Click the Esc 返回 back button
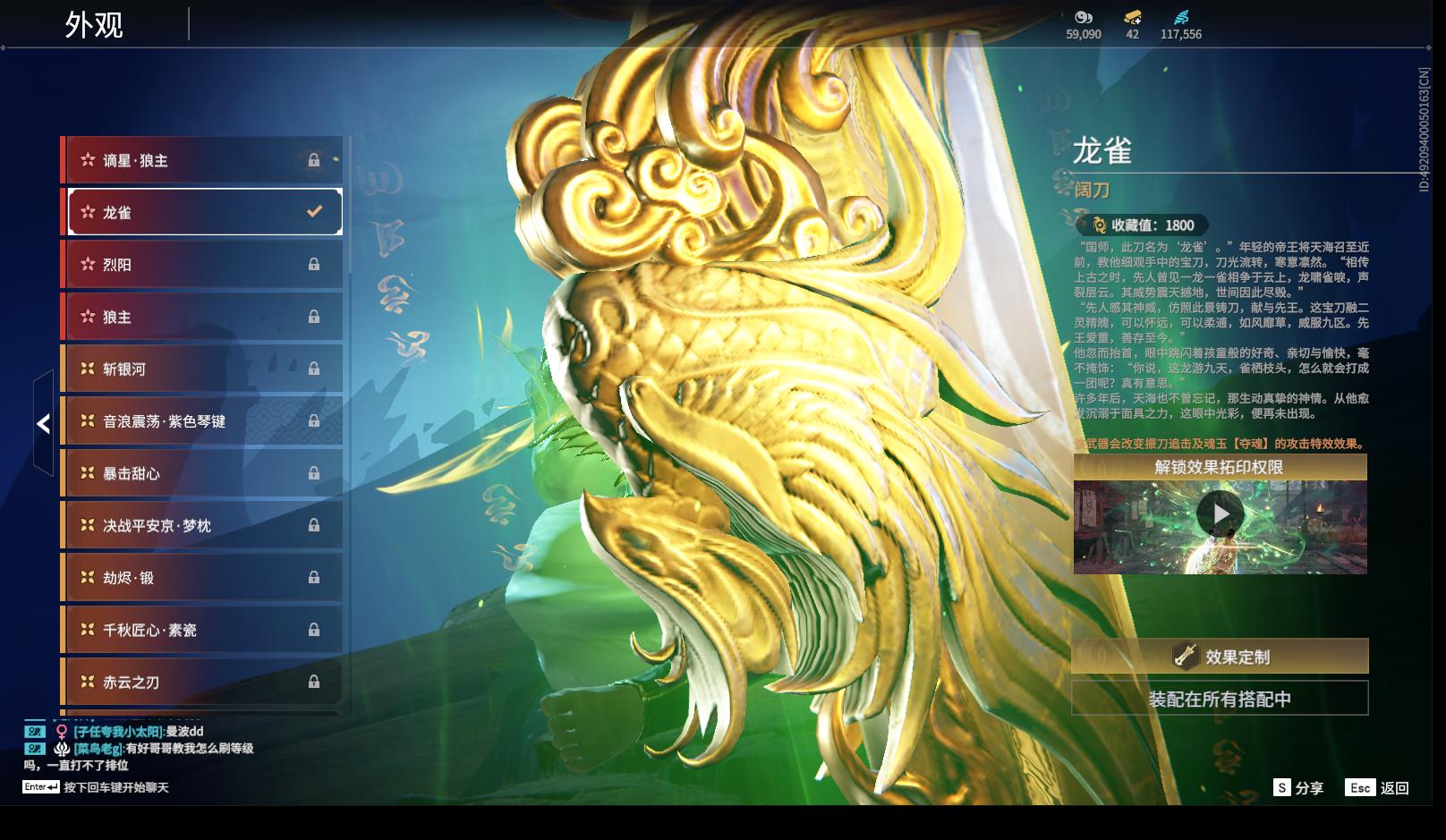This screenshot has height=840, width=1446. 1378,788
